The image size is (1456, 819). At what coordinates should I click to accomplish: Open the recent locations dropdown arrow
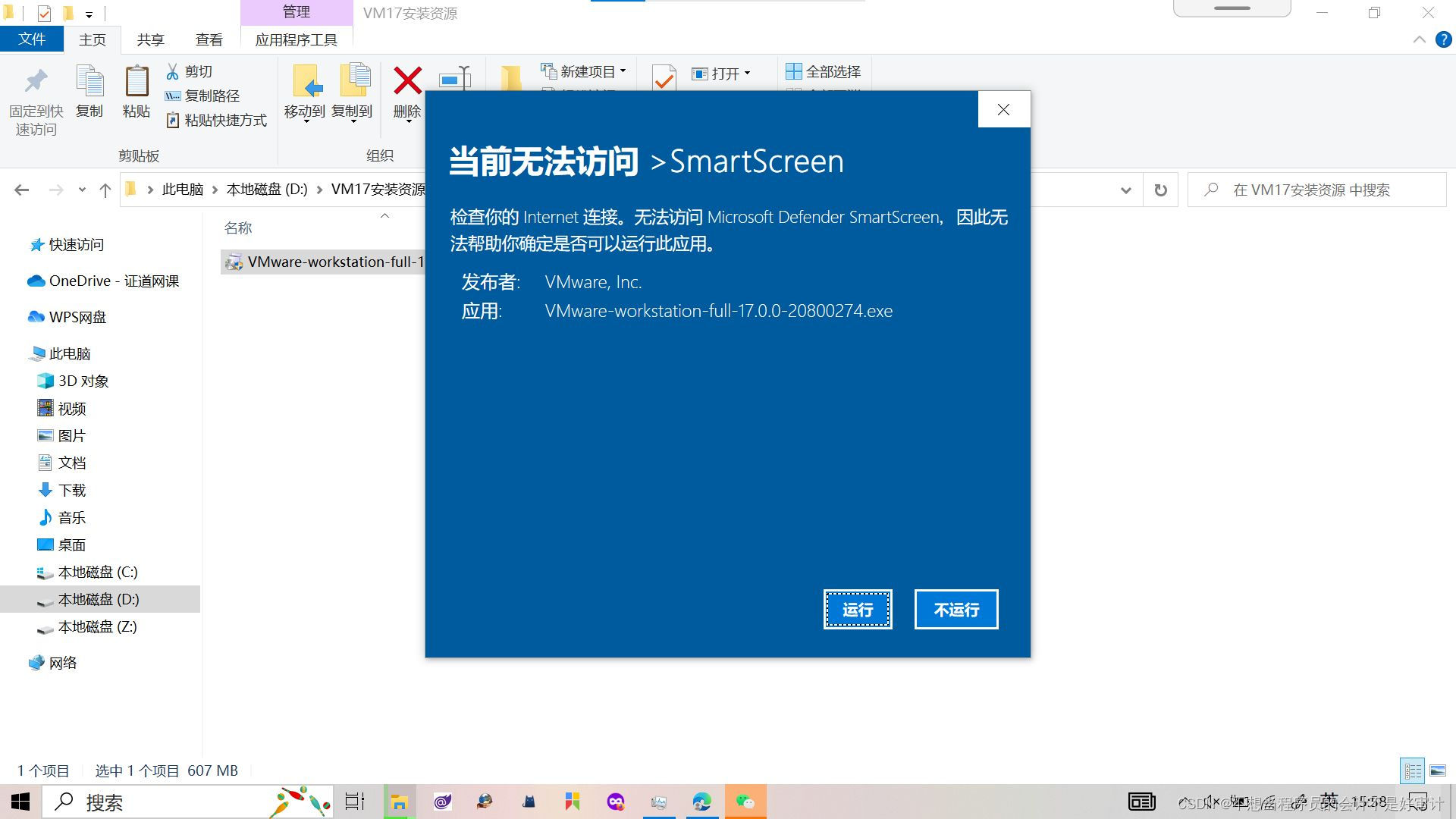pos(82,190)
